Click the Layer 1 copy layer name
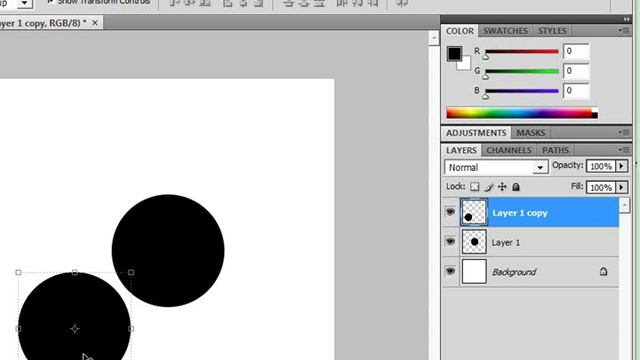640x360 pixels. pos(520,213)
